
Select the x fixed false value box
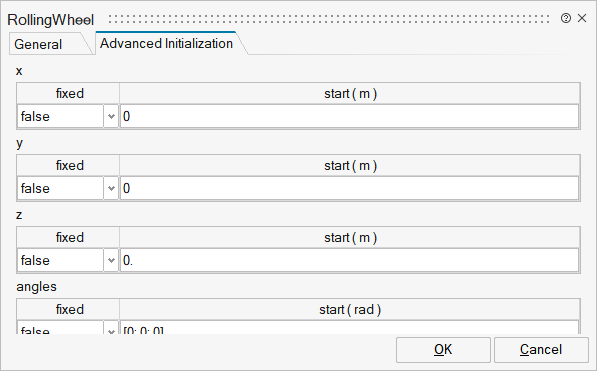coord(61,116)
